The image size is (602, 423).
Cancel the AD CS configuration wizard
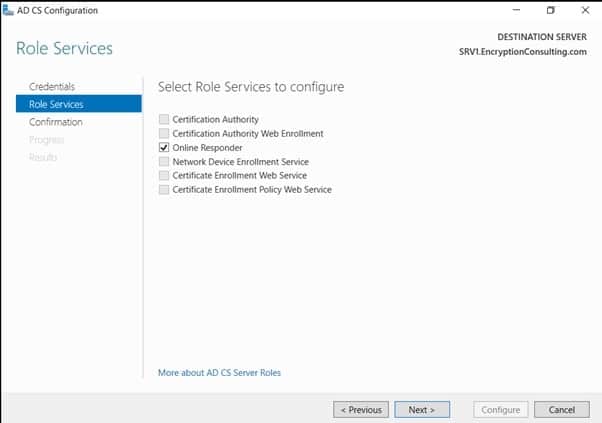tap(562, 409)
